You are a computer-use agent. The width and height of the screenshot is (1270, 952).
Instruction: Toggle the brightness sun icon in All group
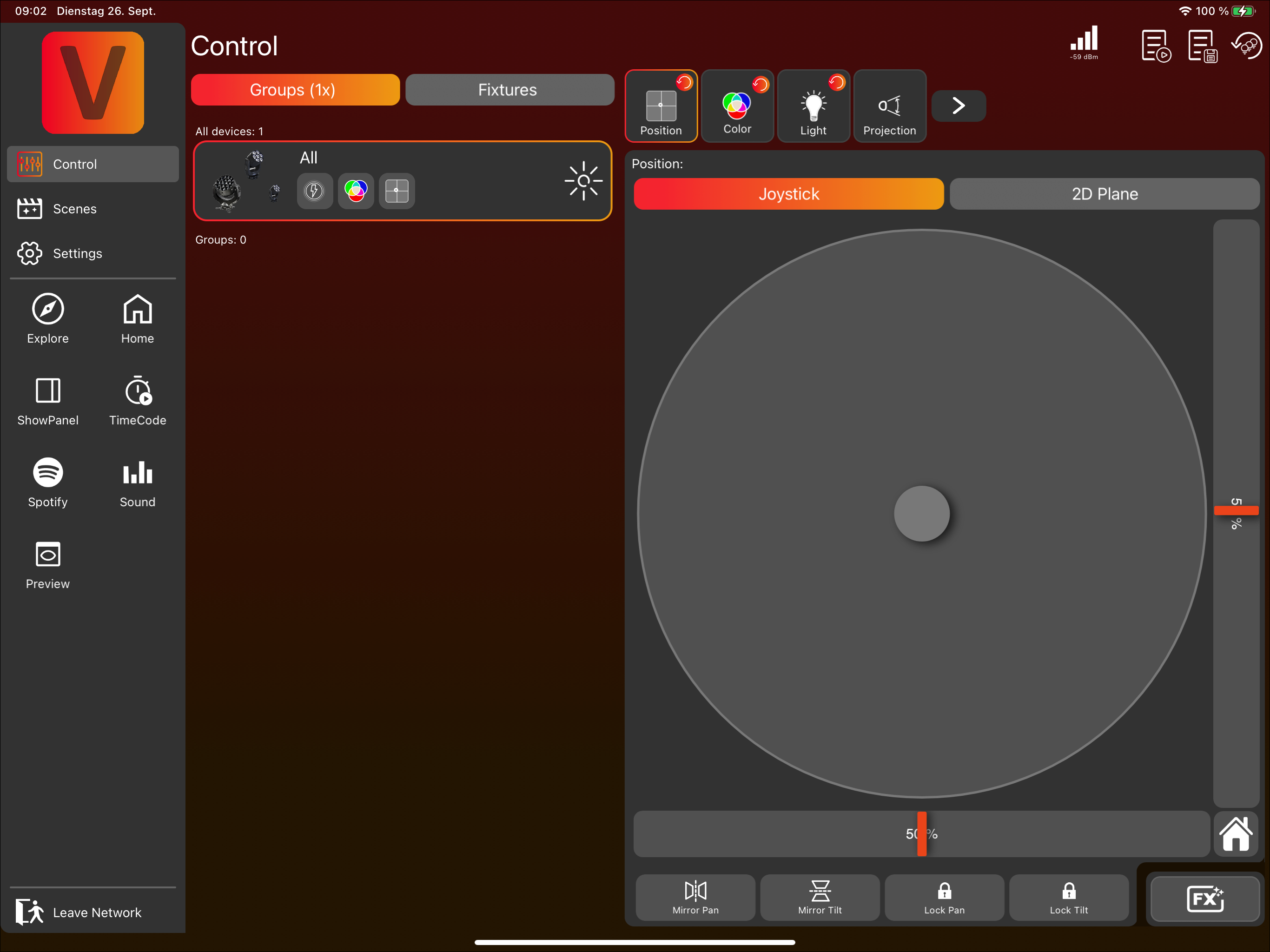coord(583,181)
